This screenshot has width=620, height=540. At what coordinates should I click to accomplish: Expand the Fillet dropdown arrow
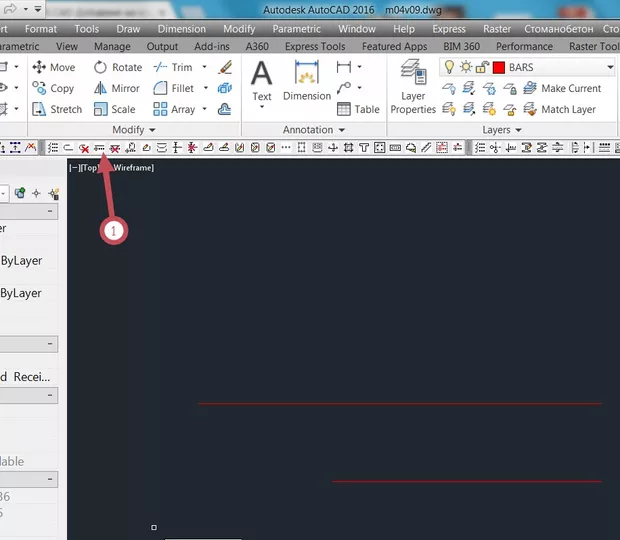206,88
